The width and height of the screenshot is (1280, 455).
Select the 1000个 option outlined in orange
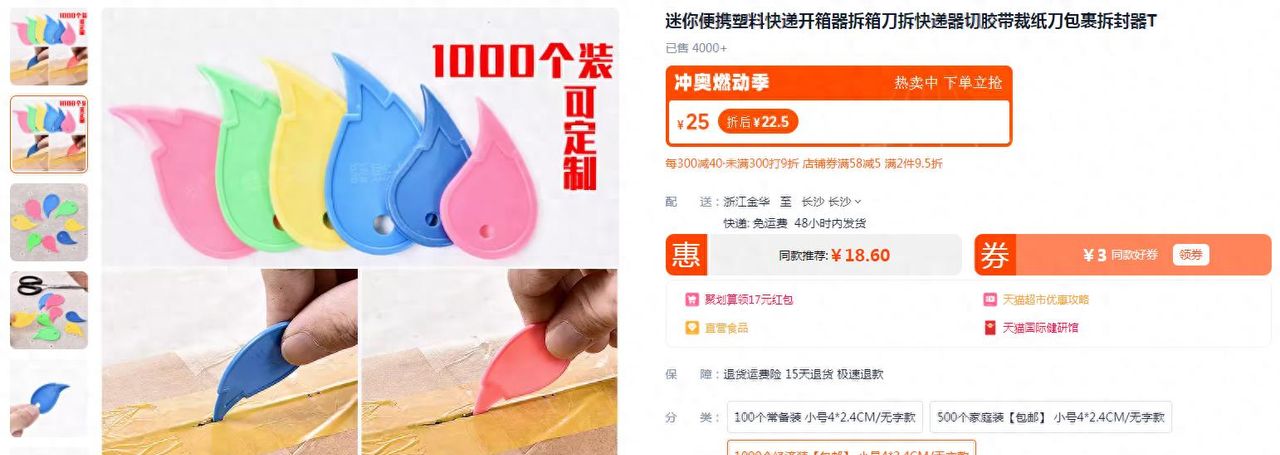(x=851, y=448)
